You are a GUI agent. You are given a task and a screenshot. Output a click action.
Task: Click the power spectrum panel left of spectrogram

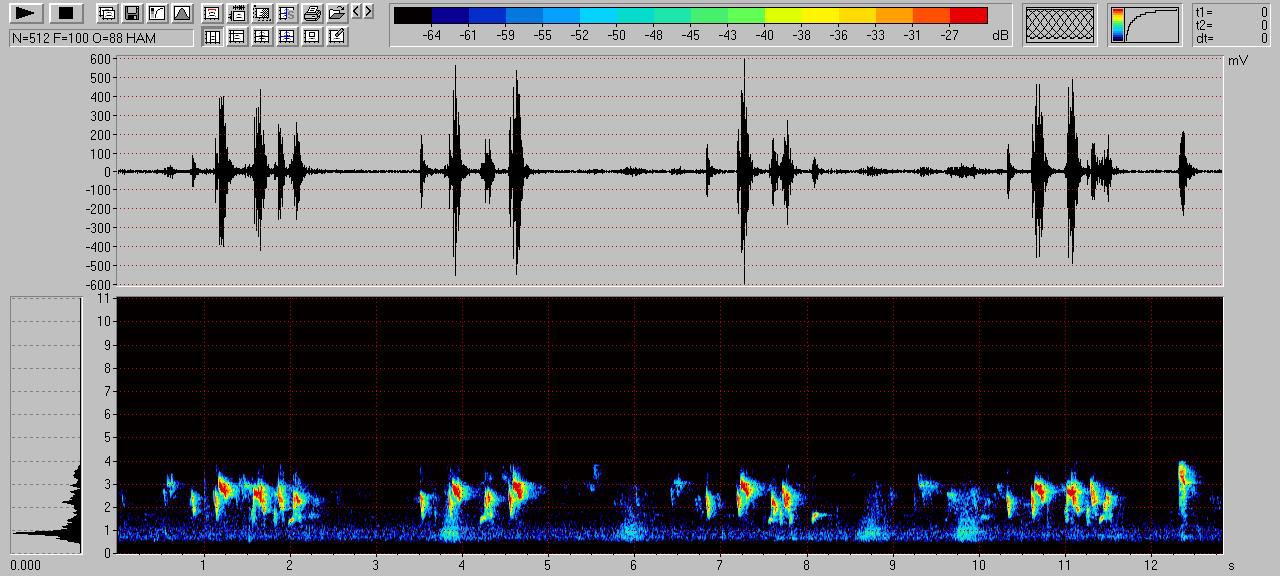(46, 424)
